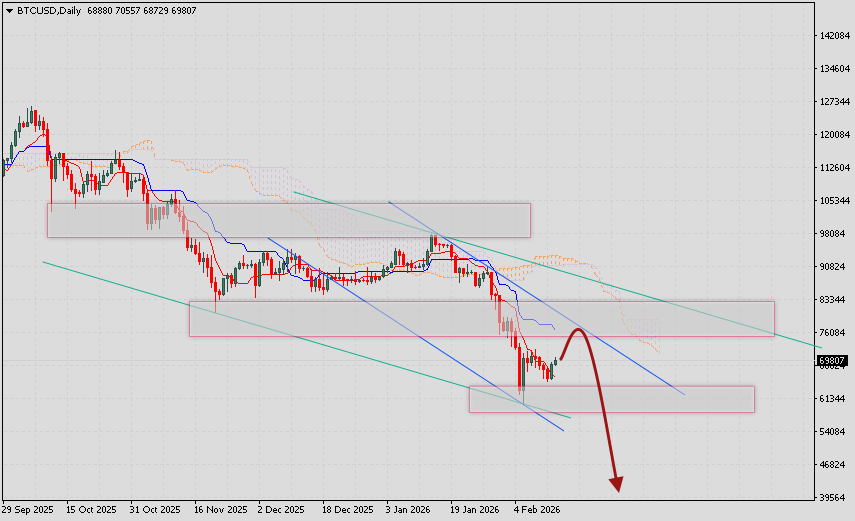
Task: Click the 120084 price scale label
Action: pos(833,135)
